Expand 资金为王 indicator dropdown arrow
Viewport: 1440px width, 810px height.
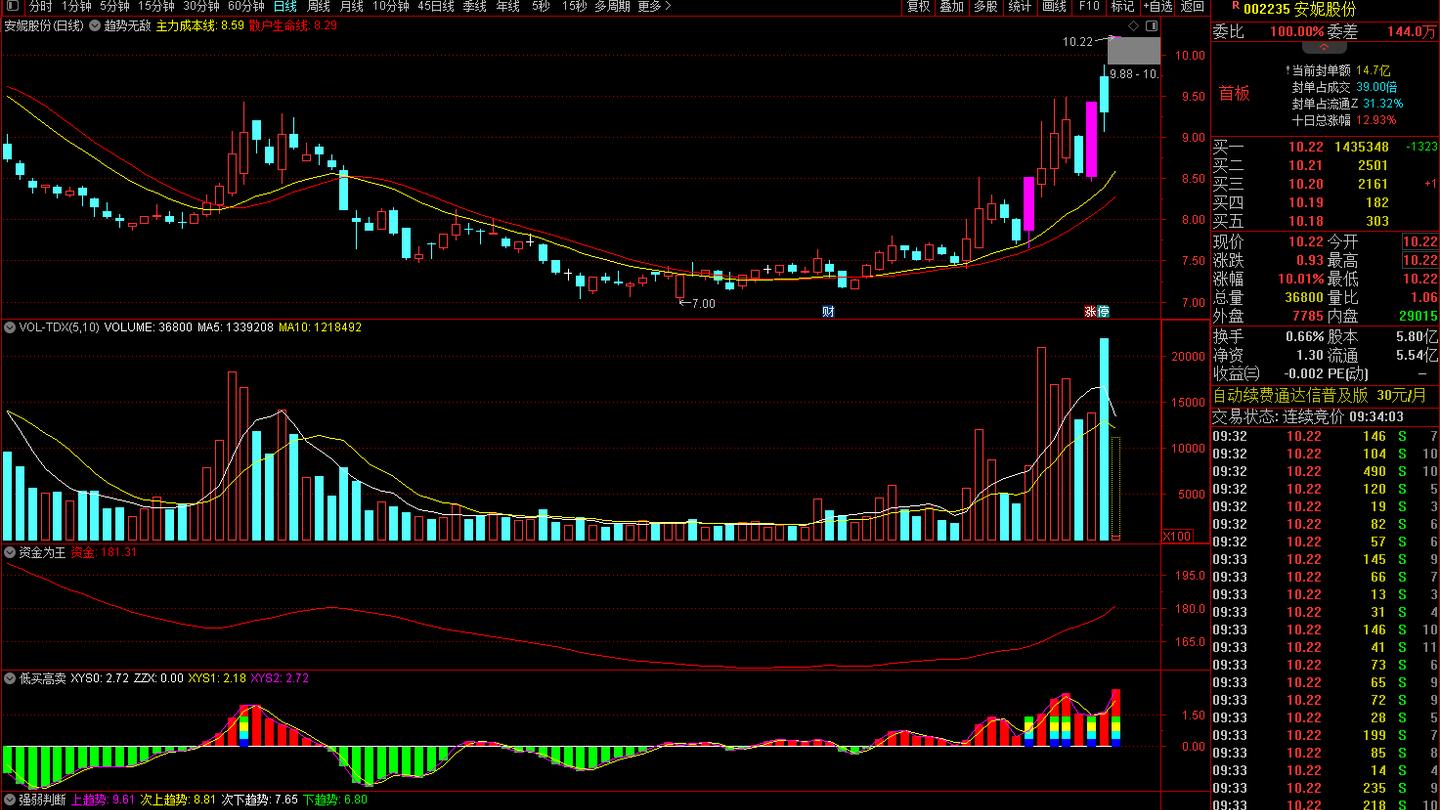(10, 552)
